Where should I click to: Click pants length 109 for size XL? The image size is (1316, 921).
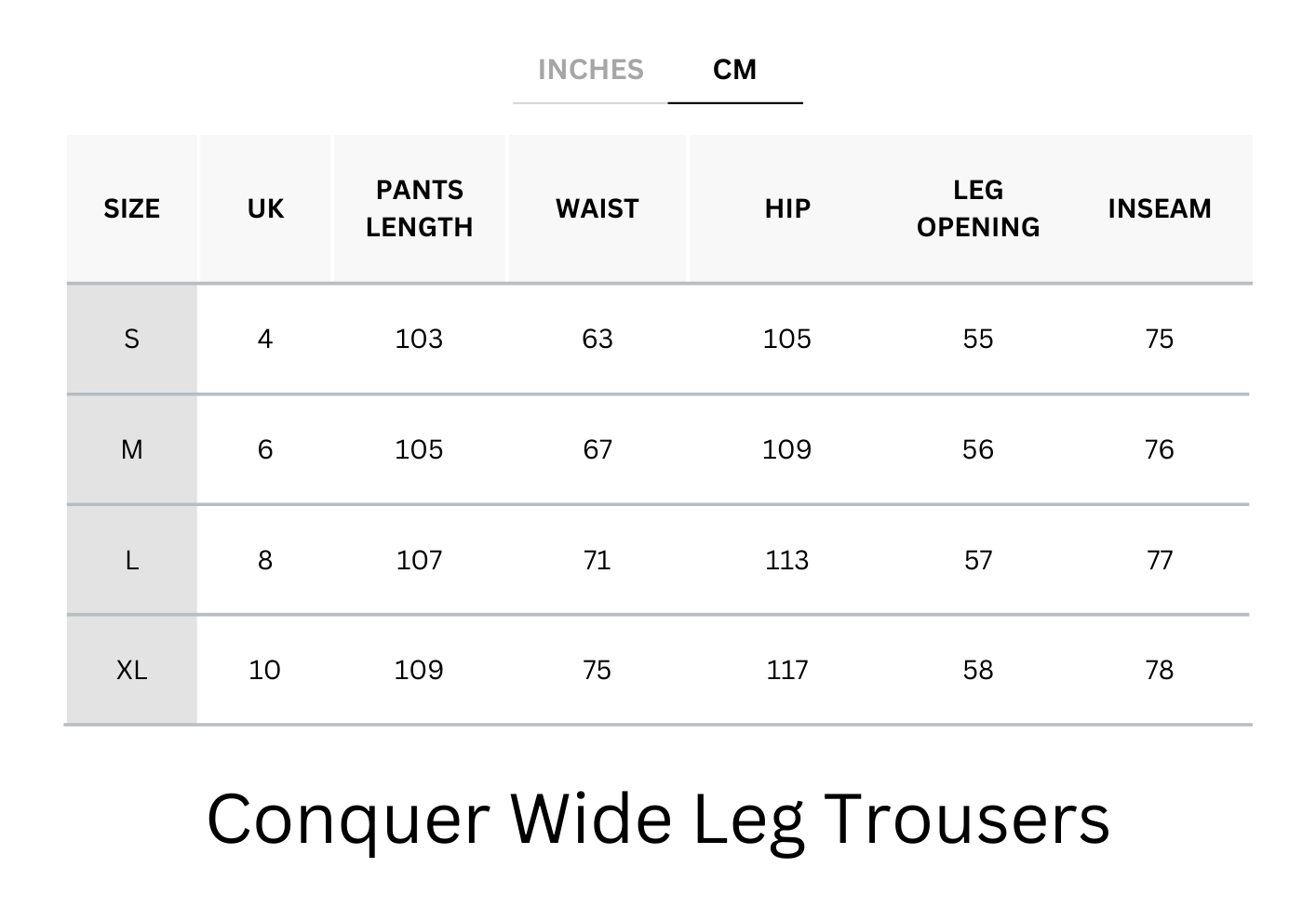pos(419,670)
